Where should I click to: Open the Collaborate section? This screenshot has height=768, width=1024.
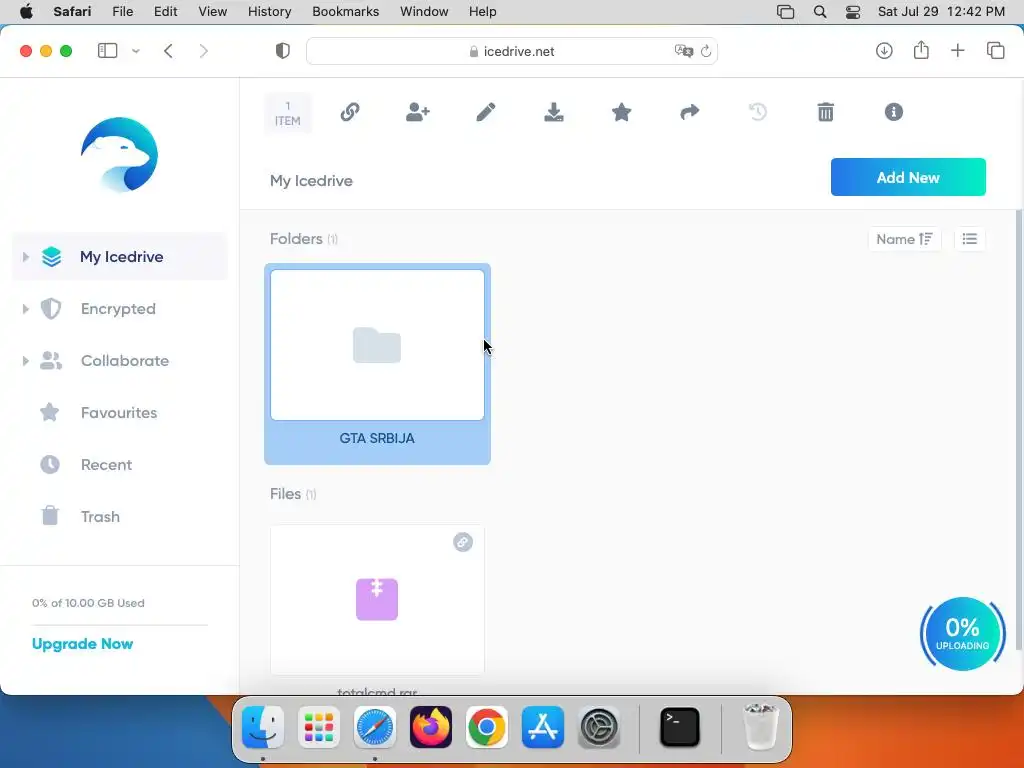pos(125,360)
